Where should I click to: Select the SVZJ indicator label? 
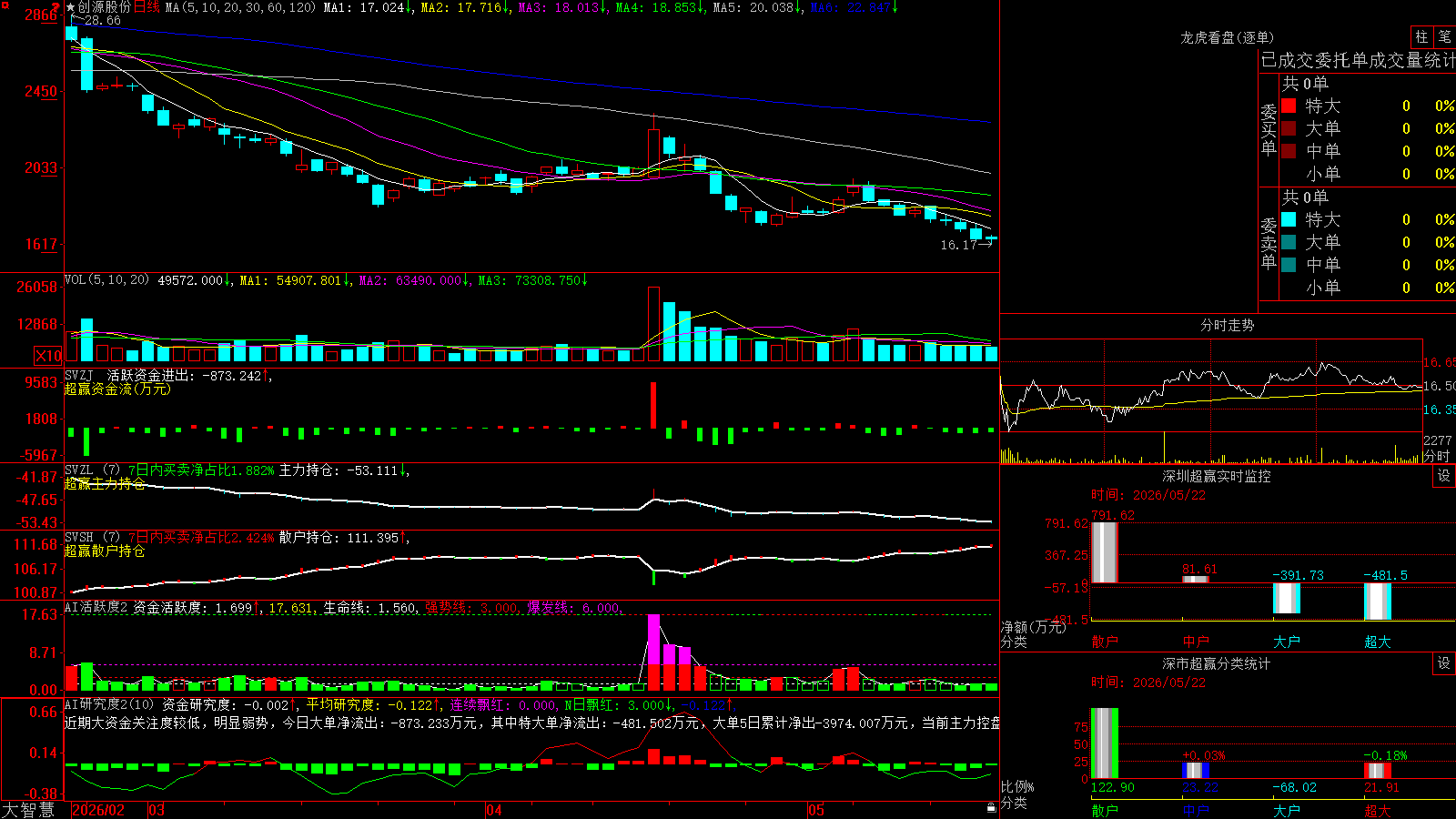click(x=79, y=375)
